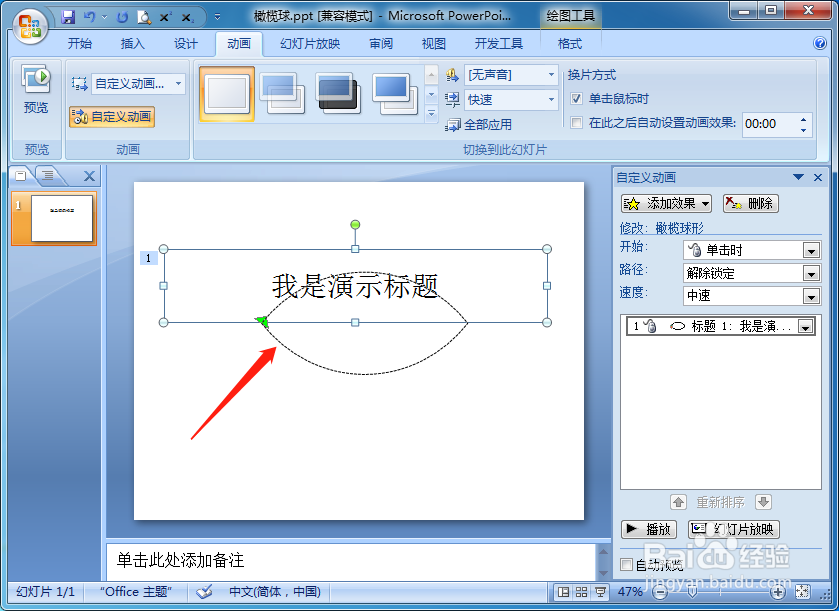
Task: Open the Custom Animation pane options arrow
Action: coord(798,177)
